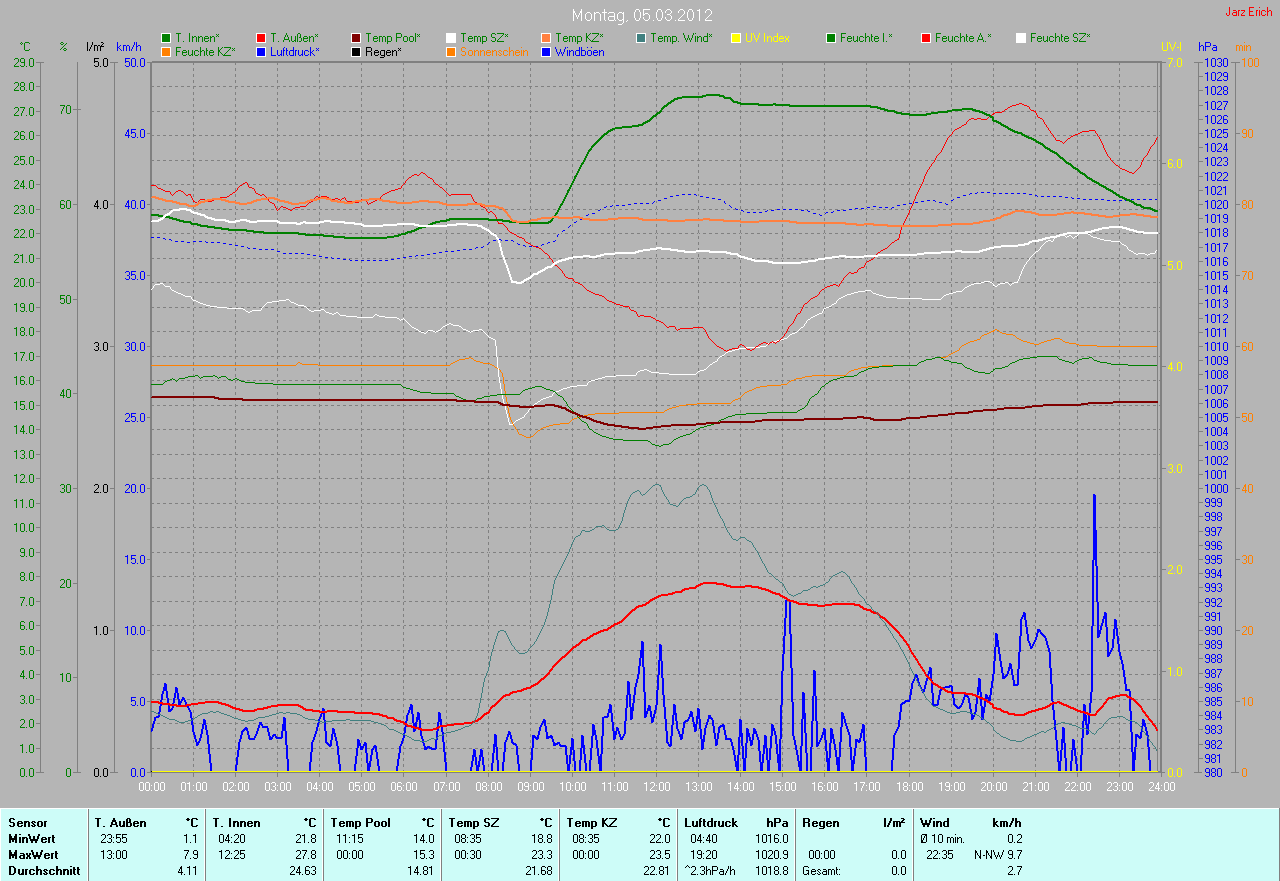Click the Jarz Erich text in corner
This screenshot has height=881, width=1280.
tap(1249, 12)
